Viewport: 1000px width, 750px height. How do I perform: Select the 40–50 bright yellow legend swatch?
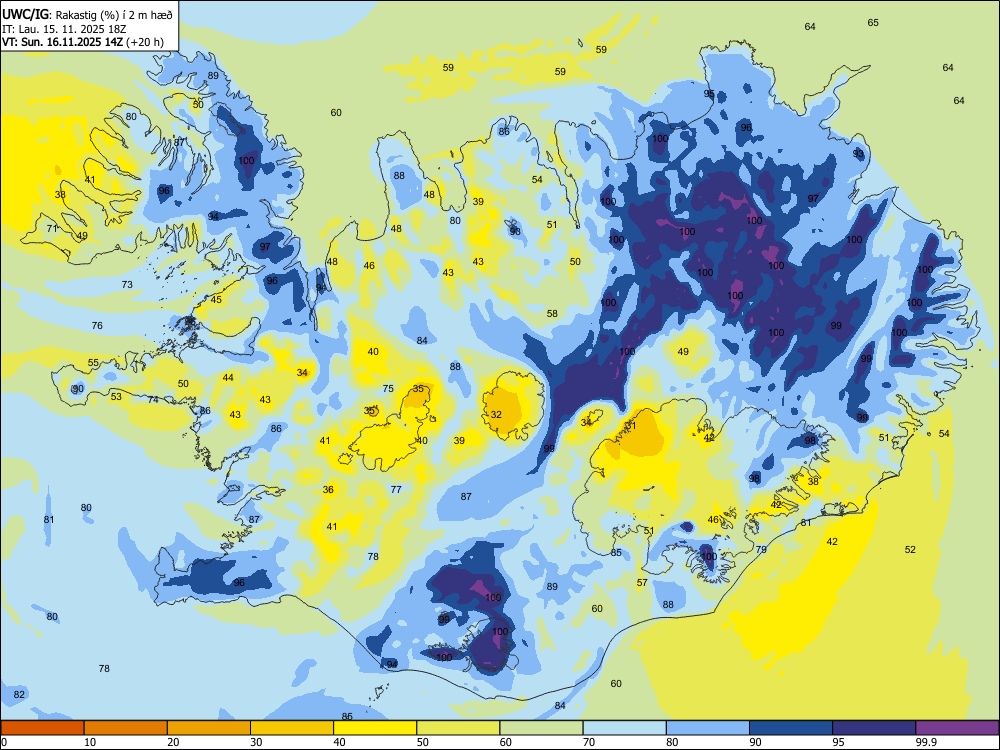click(375, 728)
